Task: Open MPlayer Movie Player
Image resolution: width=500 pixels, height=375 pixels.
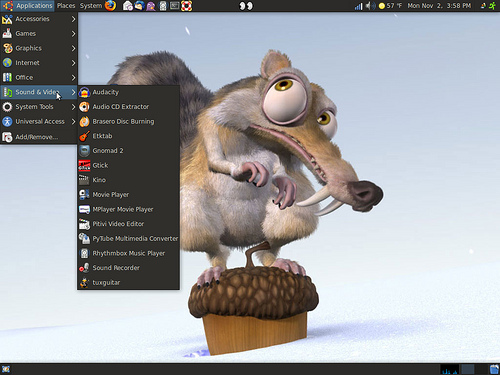Action: pyautogui.click(x=129, y=209)
